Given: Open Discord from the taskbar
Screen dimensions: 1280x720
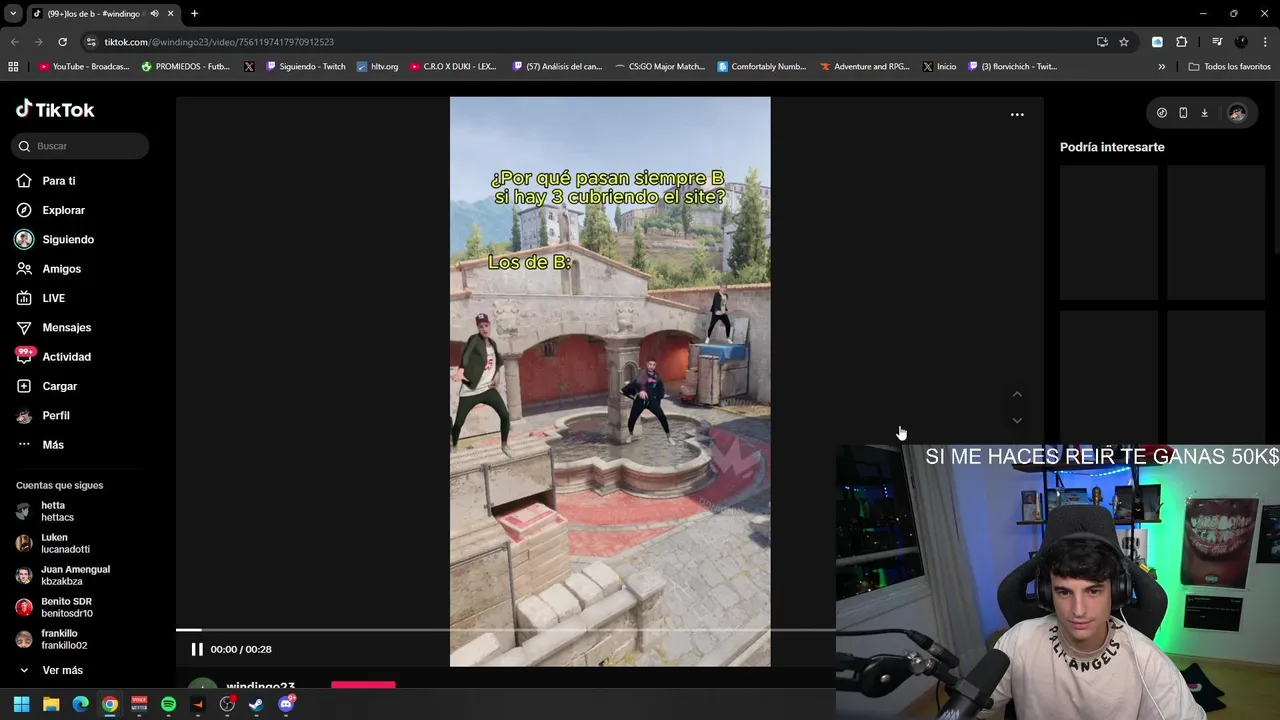Looking at the screenshot, I should click(286, 704).
